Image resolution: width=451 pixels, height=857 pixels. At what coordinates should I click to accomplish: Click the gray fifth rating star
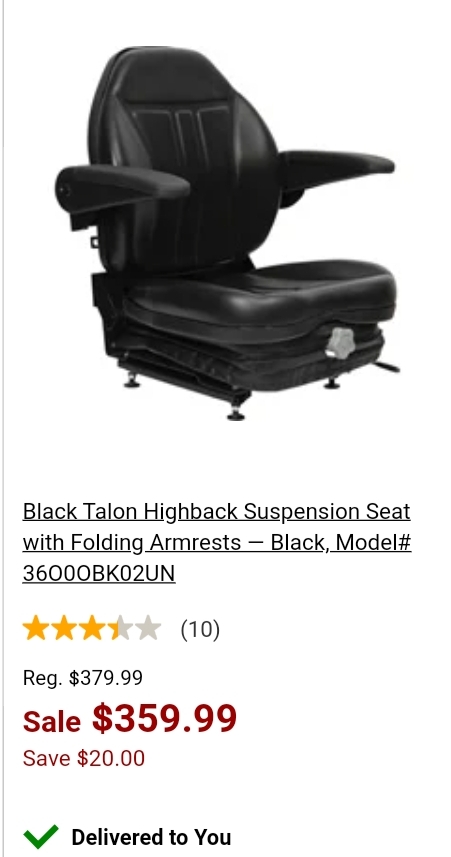[x=148, y=629]
